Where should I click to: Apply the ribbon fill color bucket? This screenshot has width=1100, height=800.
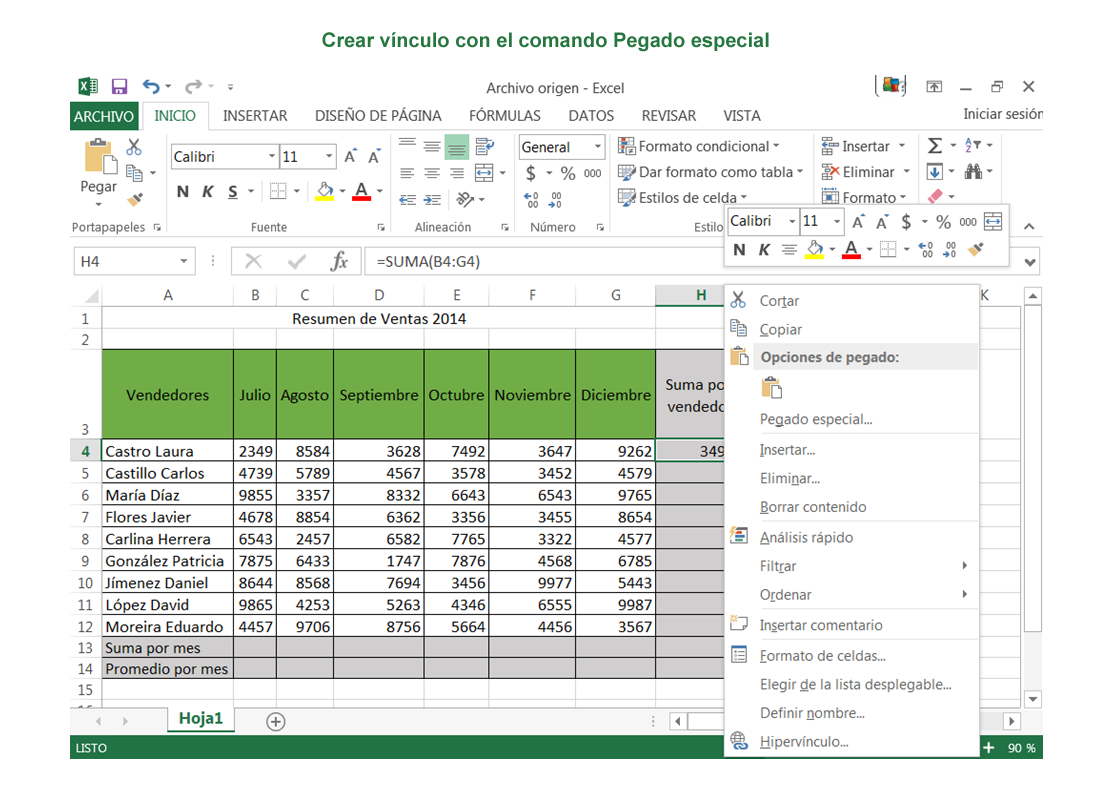coord(325,191)
